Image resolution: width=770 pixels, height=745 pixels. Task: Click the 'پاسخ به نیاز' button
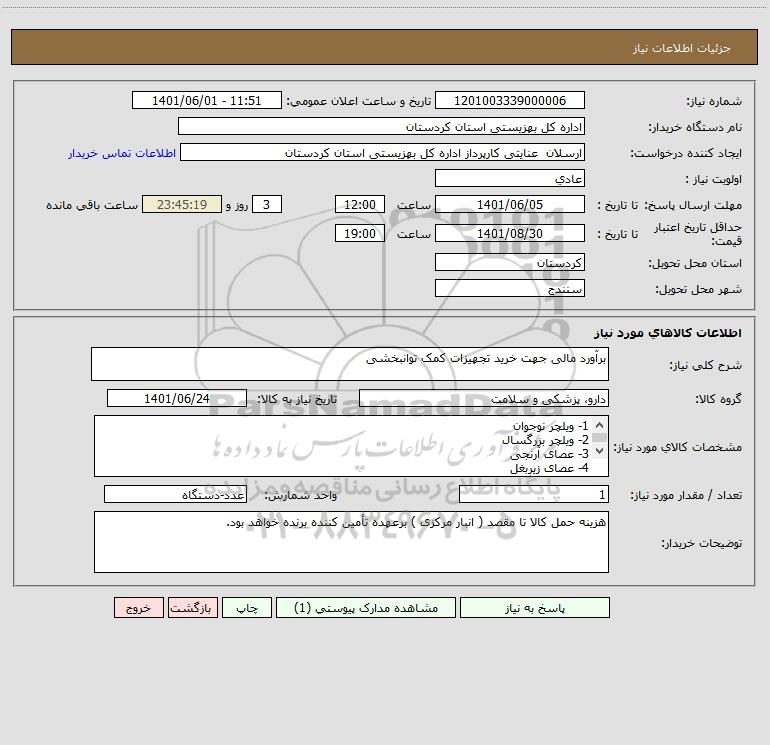(x=535, y=608)
